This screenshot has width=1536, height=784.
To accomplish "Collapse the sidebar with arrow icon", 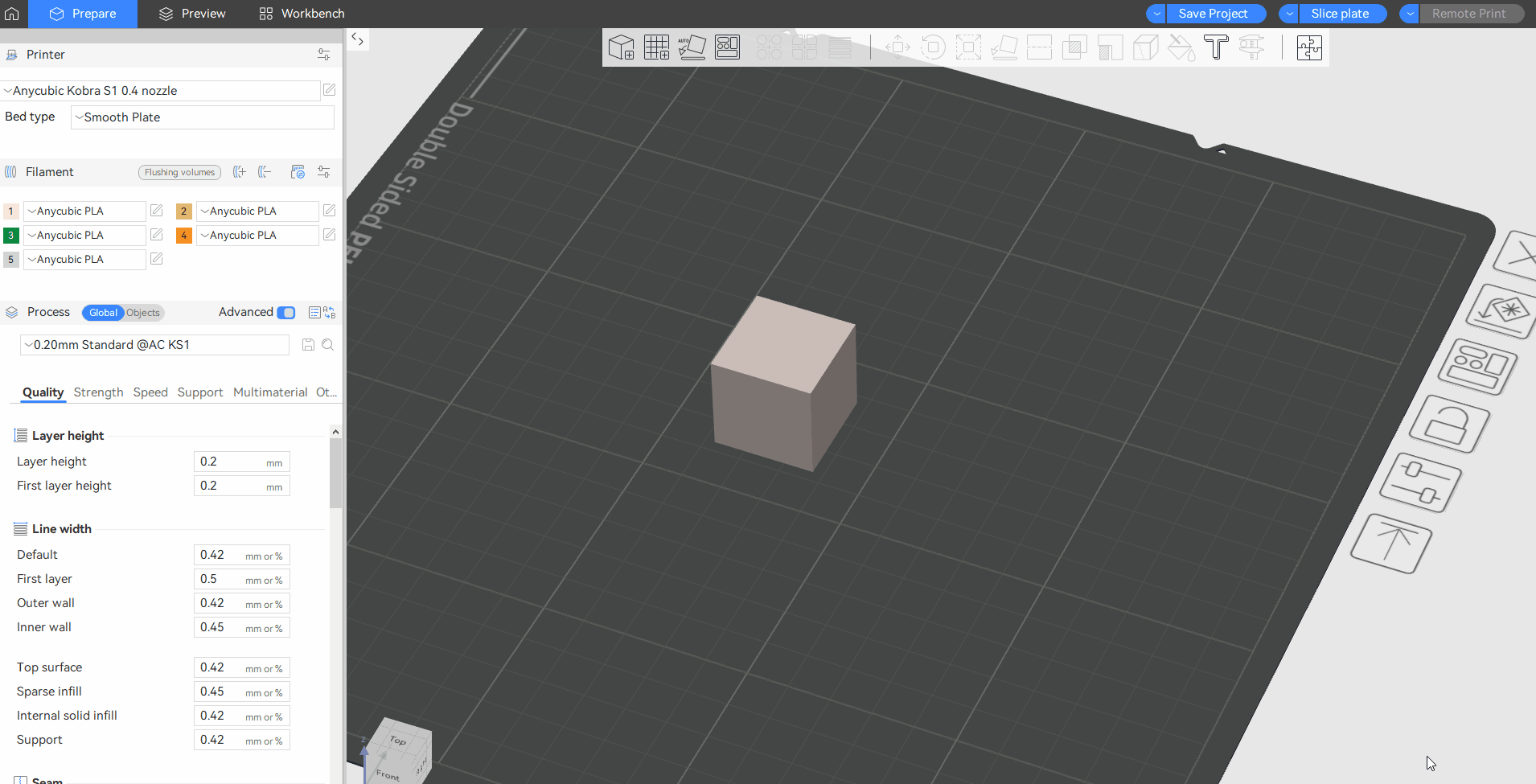I will point(358,39).
